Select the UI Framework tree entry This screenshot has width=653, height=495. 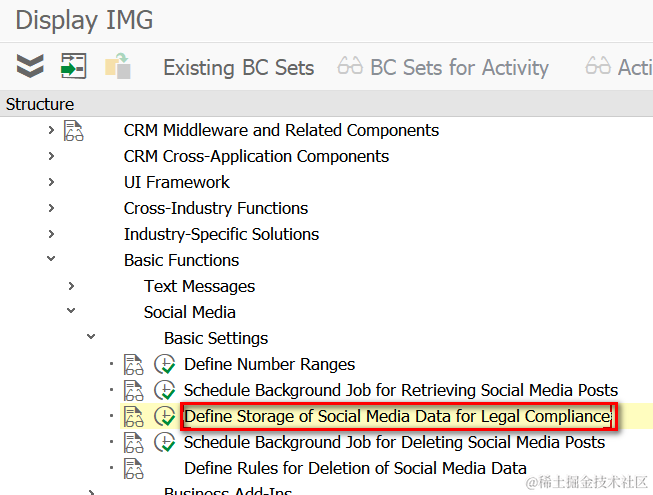point(177,182)
